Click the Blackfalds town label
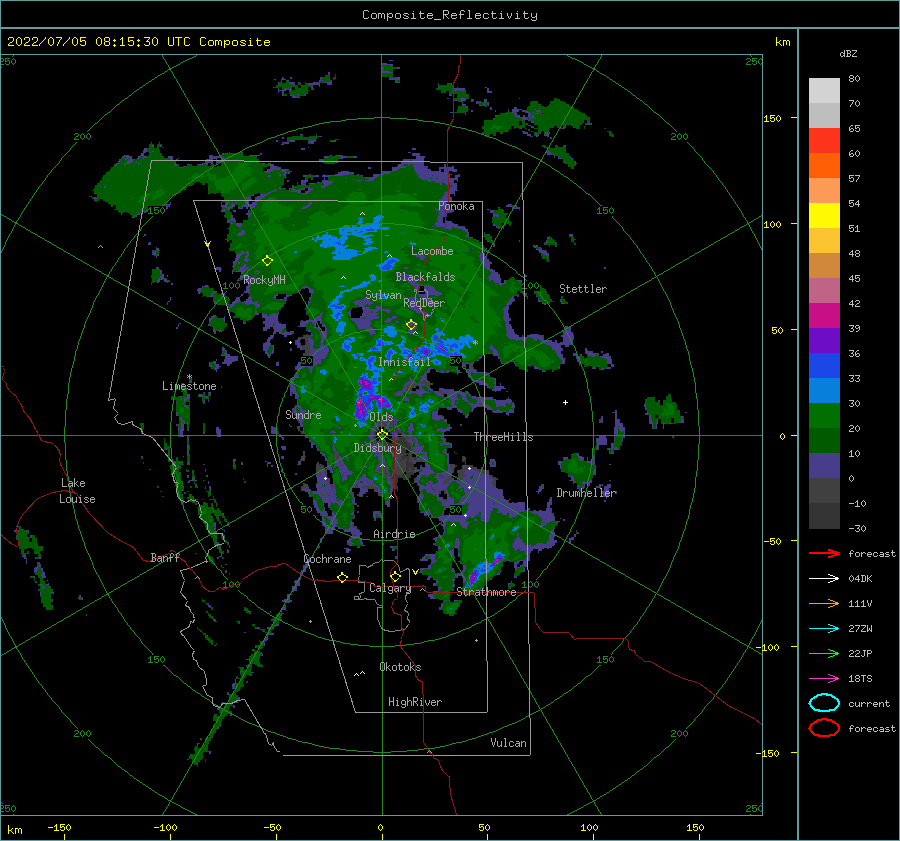Screen dimensions: 900x841 click(x=425, y=277)
